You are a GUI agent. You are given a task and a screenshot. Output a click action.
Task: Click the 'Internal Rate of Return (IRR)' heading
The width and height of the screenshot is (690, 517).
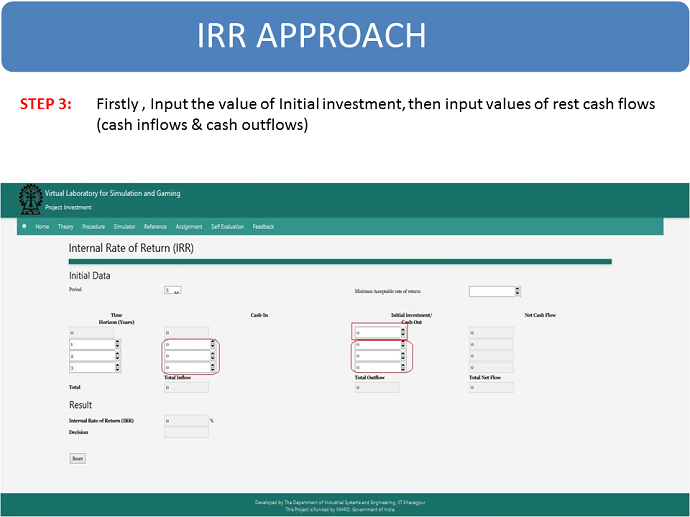131,248
